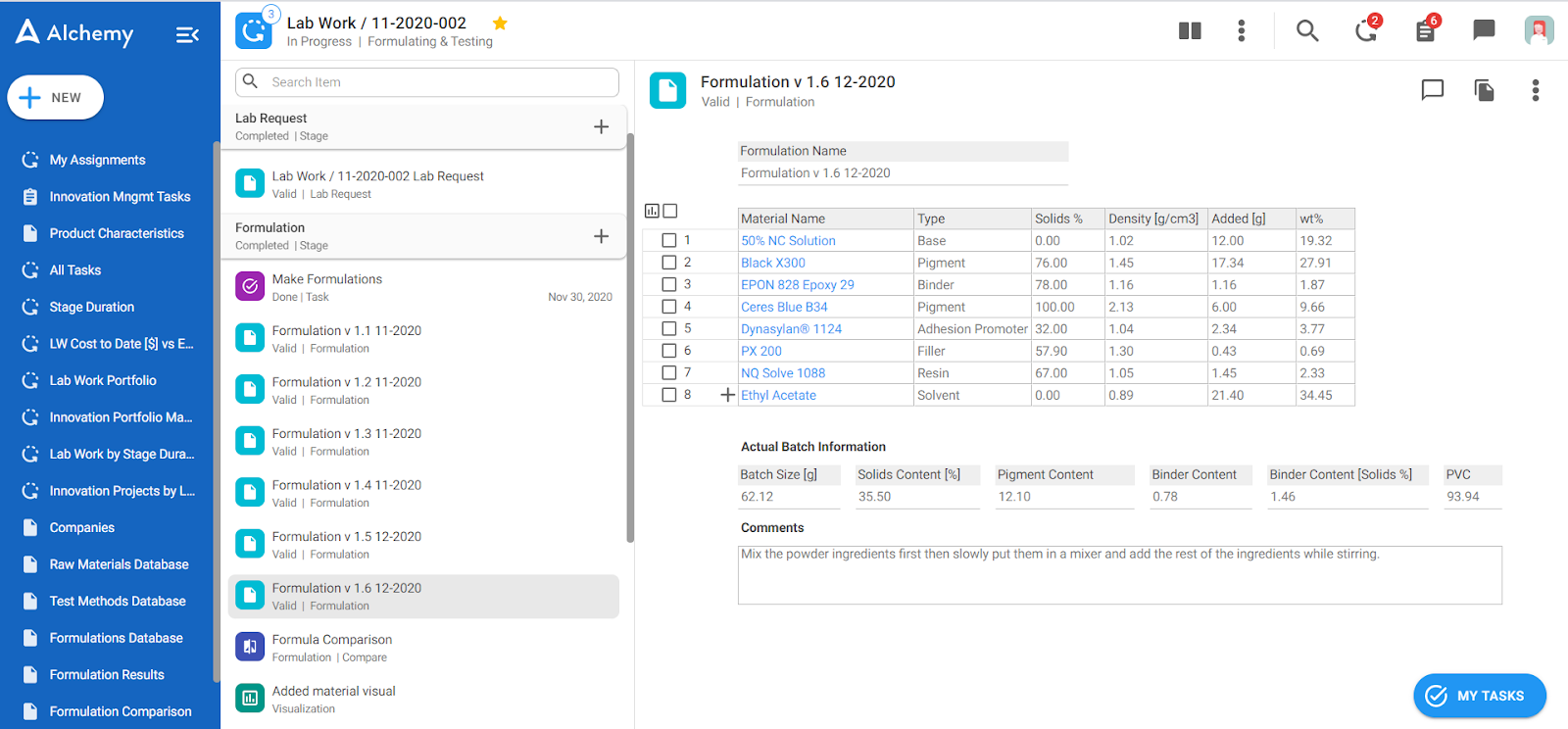Viewport: 1568px width, 729px height.
Task: Check the row 6 checkbox for PX 200
Action: point(669,351)
